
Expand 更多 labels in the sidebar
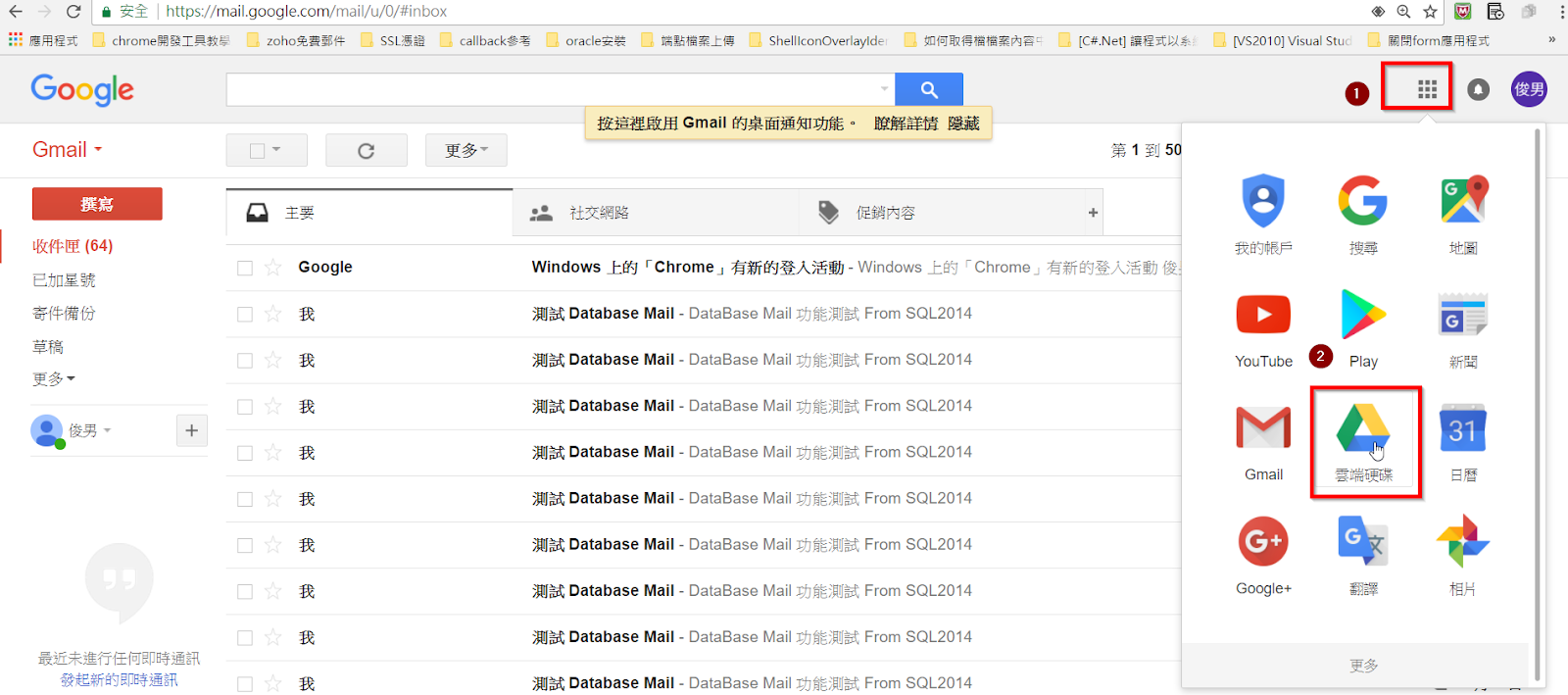pyautogui.click(x=53, y=378)
